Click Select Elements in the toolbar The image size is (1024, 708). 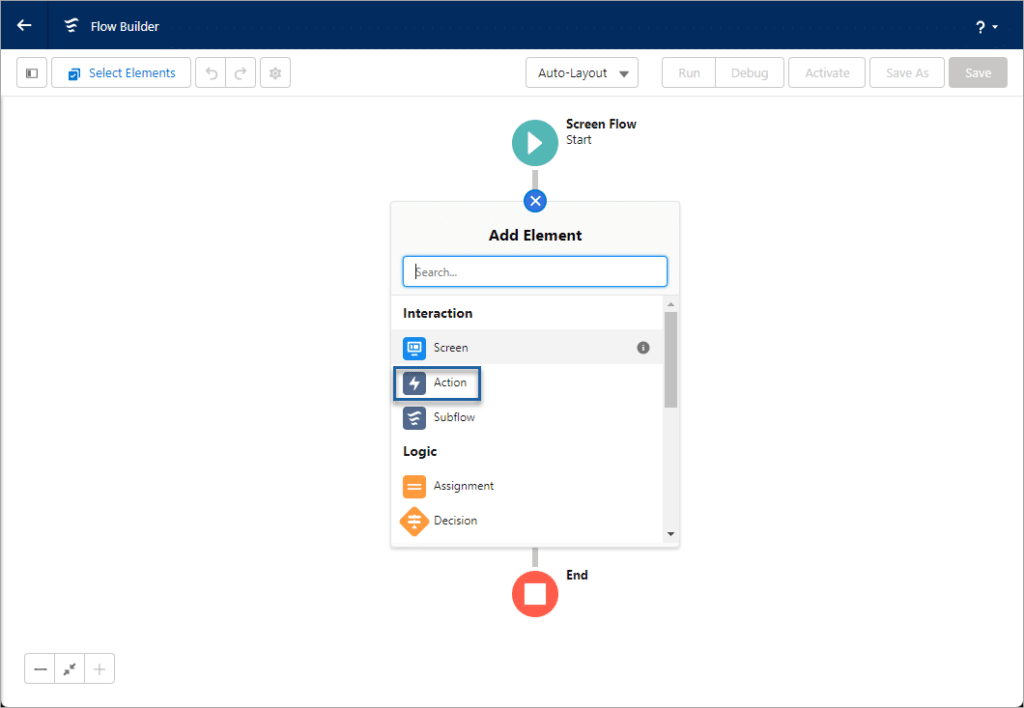tap(120, 72)
